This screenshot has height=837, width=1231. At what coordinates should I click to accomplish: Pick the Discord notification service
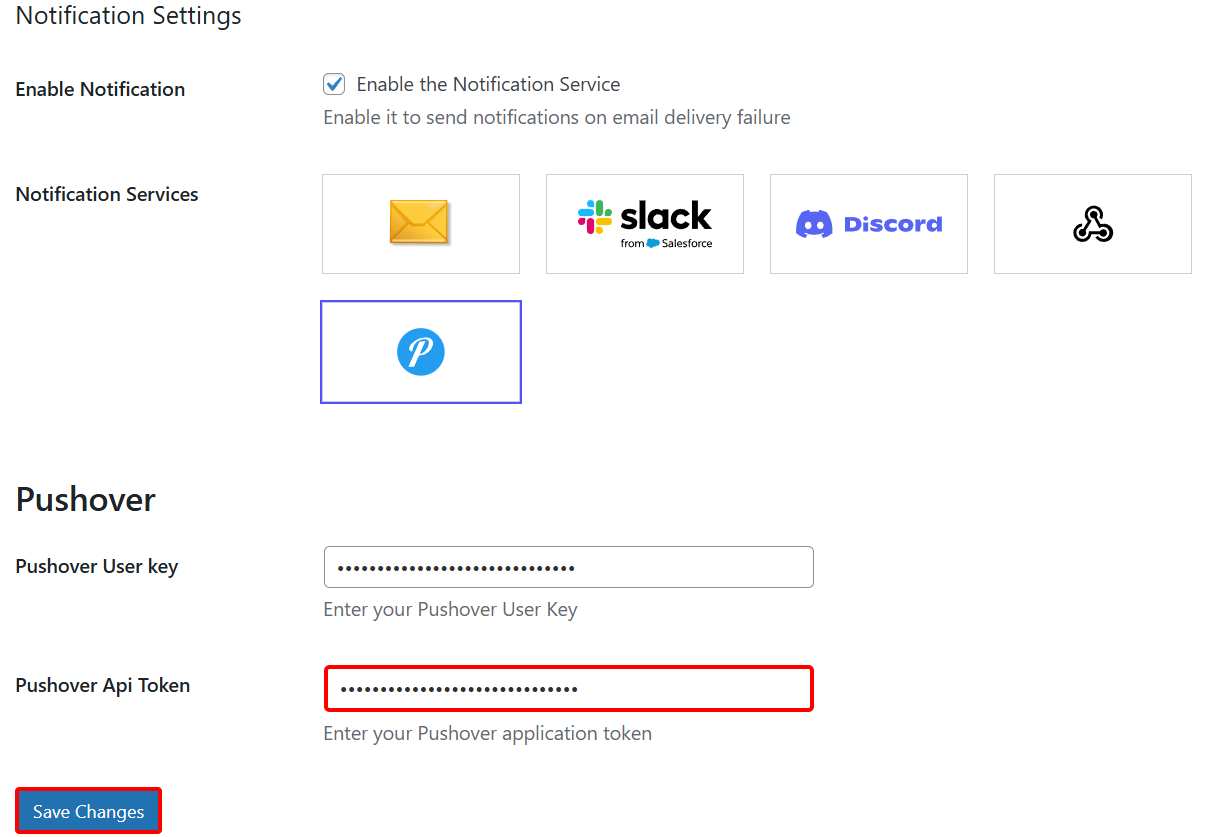coord(868,224)
